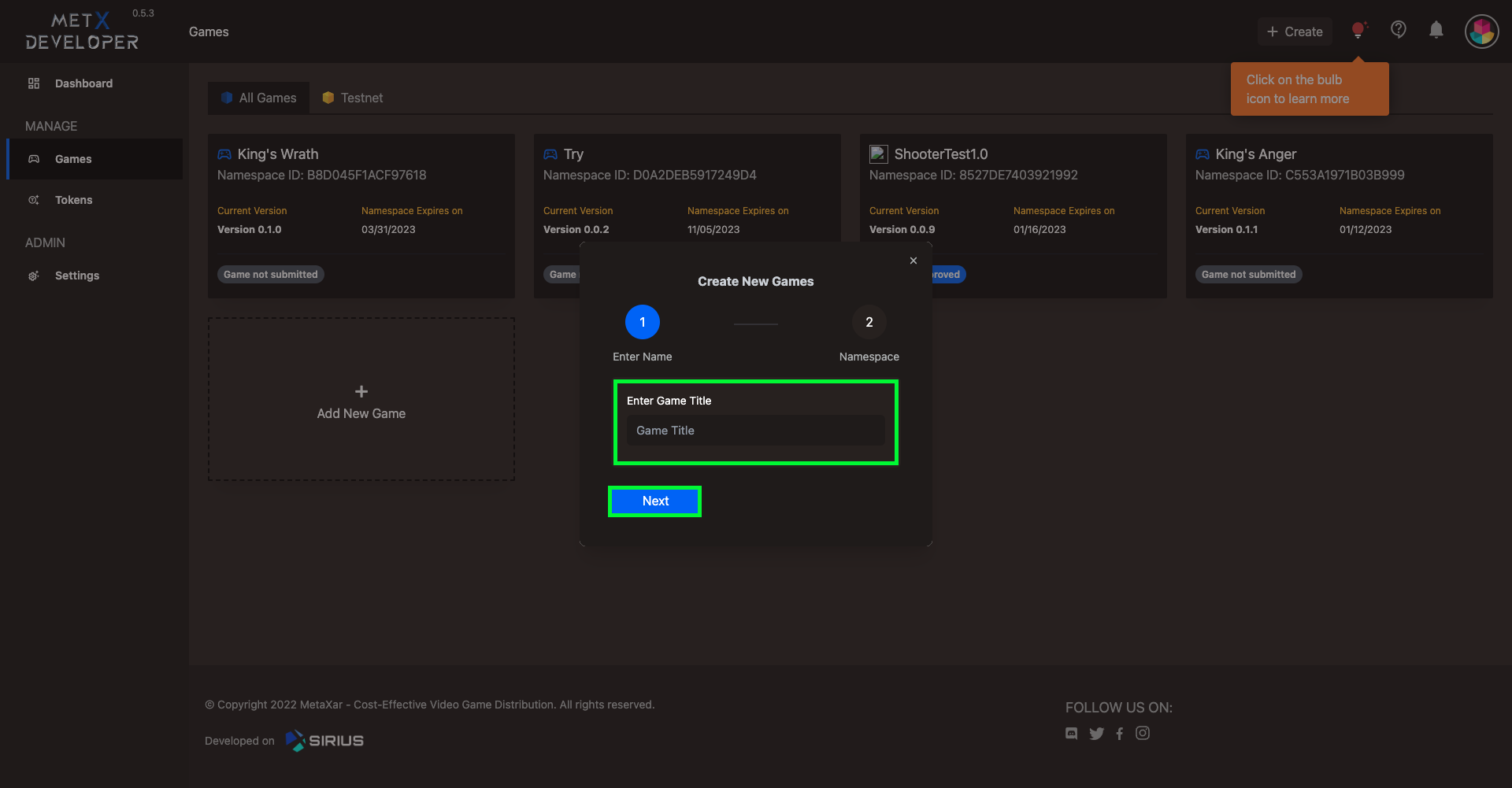Viewport: 1512px width, 788px height.
Task: Open the Discord footer icon
Action: coord(1072,733)
